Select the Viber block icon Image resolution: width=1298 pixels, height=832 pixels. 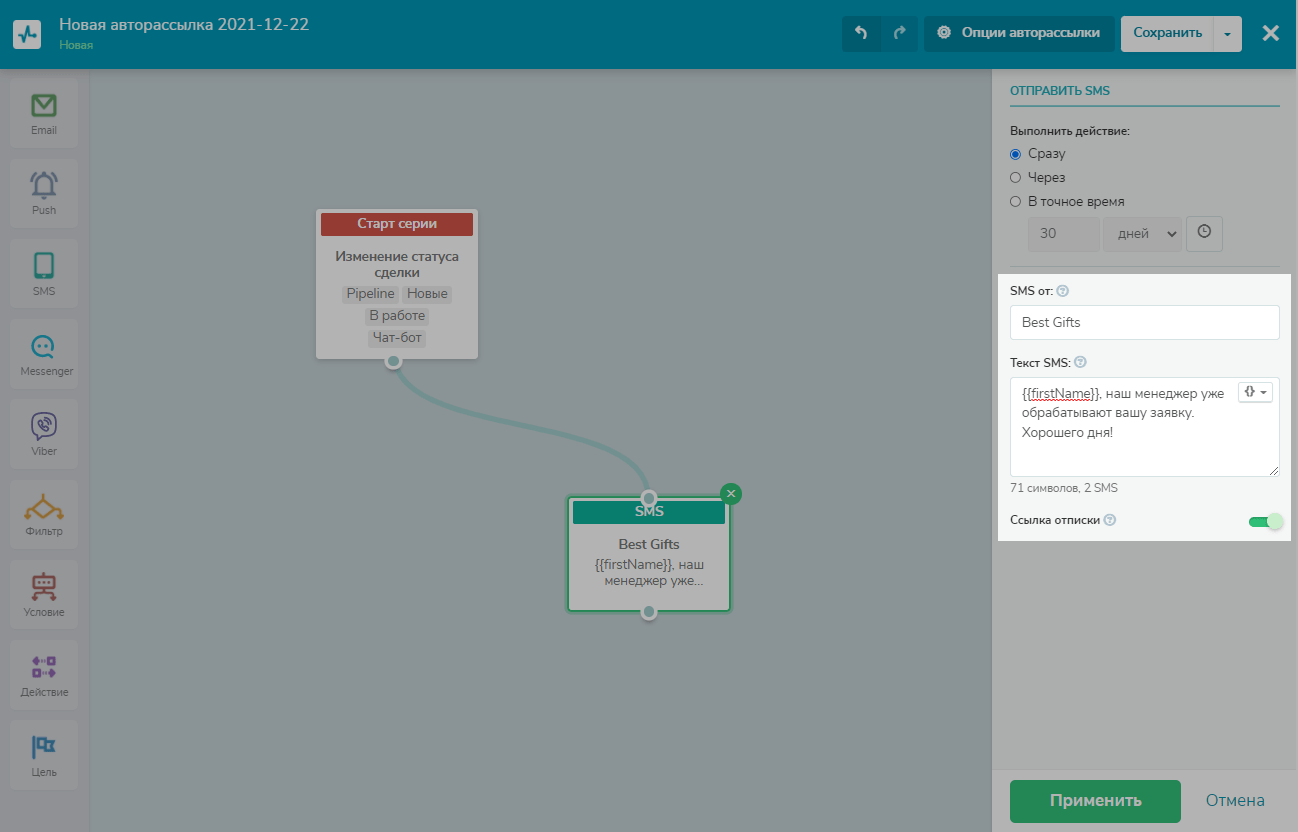click(x=43, y=428)
